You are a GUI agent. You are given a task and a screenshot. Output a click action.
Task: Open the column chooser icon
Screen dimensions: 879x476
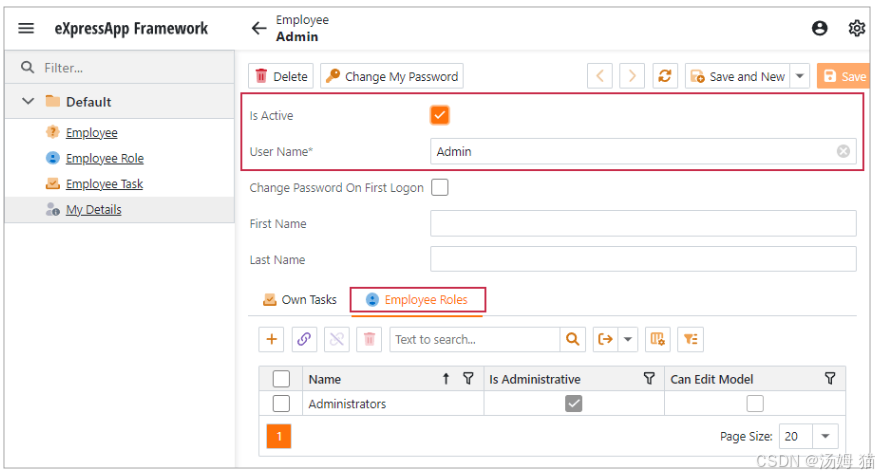coord(658,339)
